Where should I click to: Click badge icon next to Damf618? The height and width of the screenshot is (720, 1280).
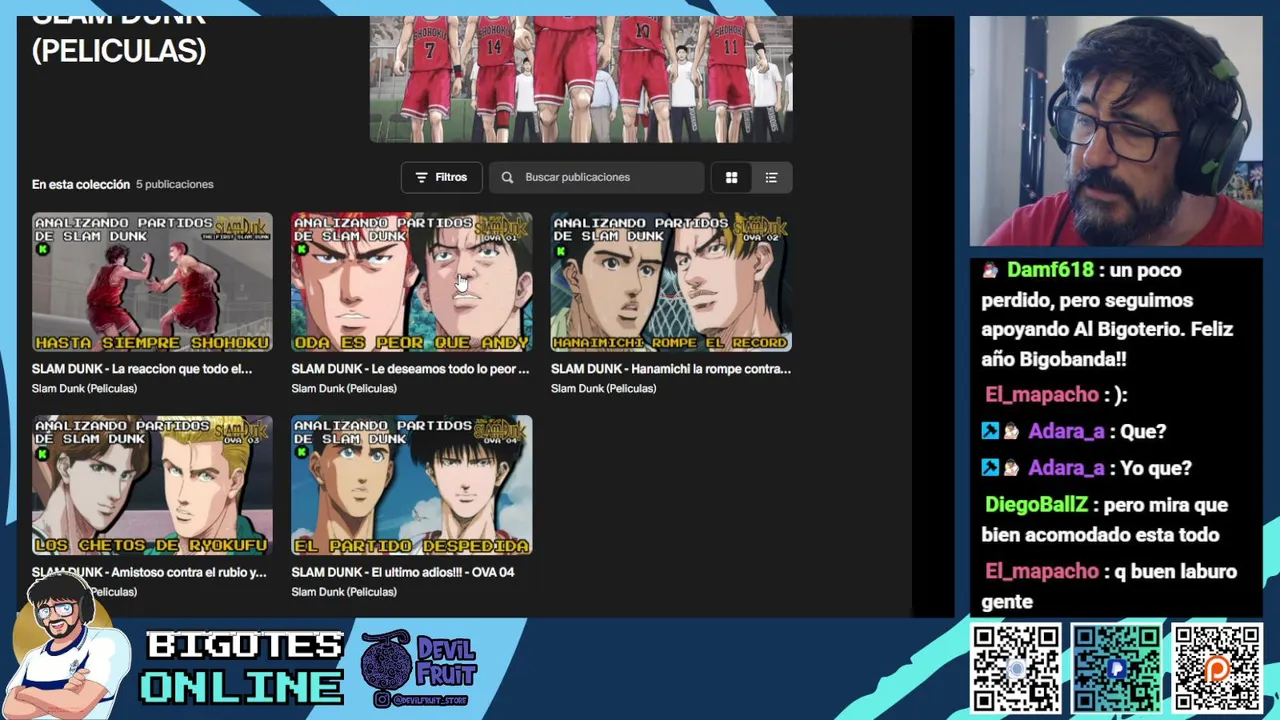coord(990,270)
